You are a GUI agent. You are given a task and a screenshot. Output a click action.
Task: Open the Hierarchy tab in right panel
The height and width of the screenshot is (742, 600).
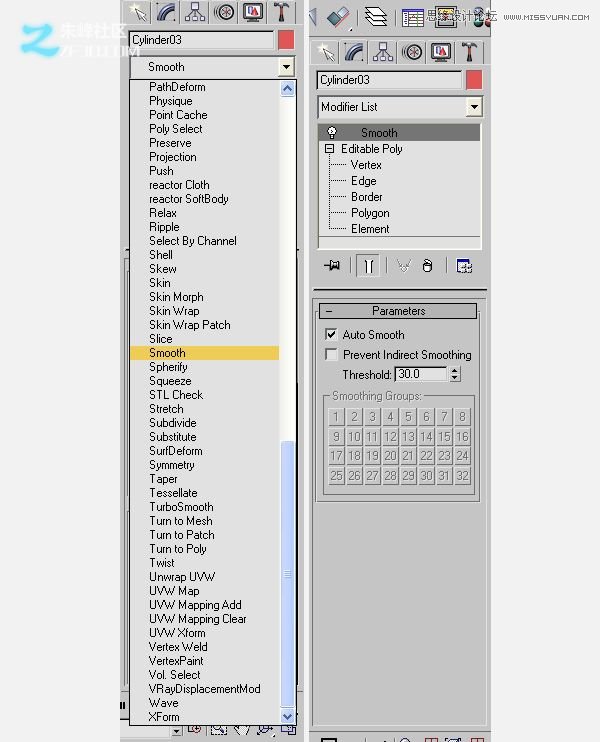pos(383,52)
